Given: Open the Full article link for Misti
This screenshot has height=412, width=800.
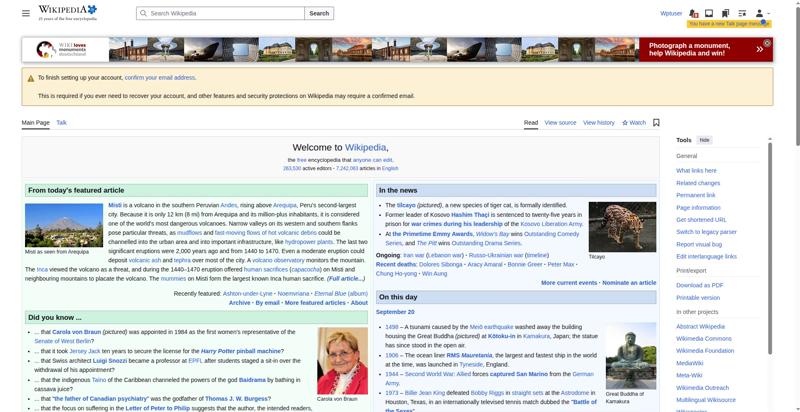Looking at the screenshot, I should 346,279.
